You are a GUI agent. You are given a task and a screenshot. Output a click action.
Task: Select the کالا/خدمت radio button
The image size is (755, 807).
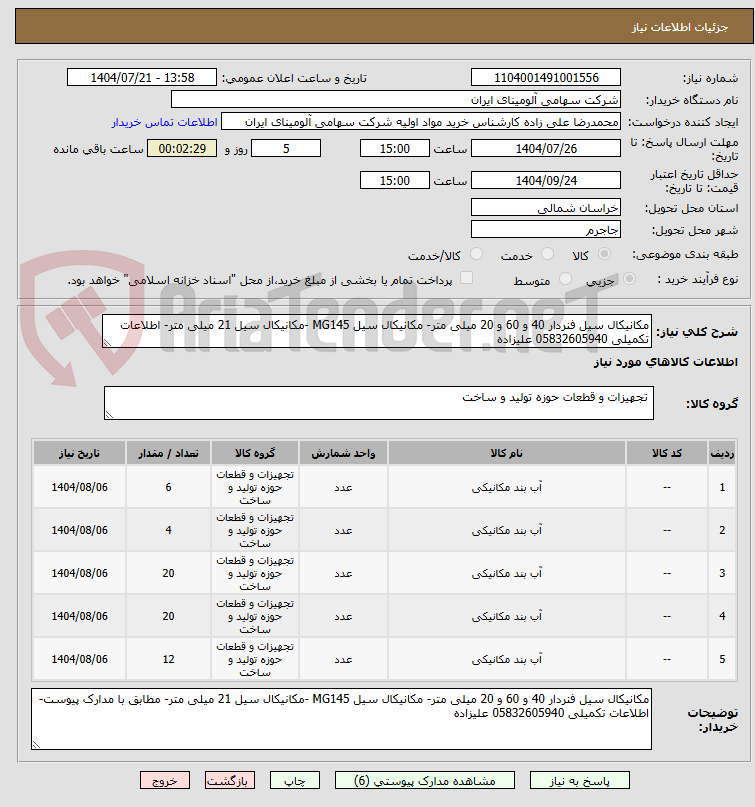pyautogui.click(x=477, y=254)
